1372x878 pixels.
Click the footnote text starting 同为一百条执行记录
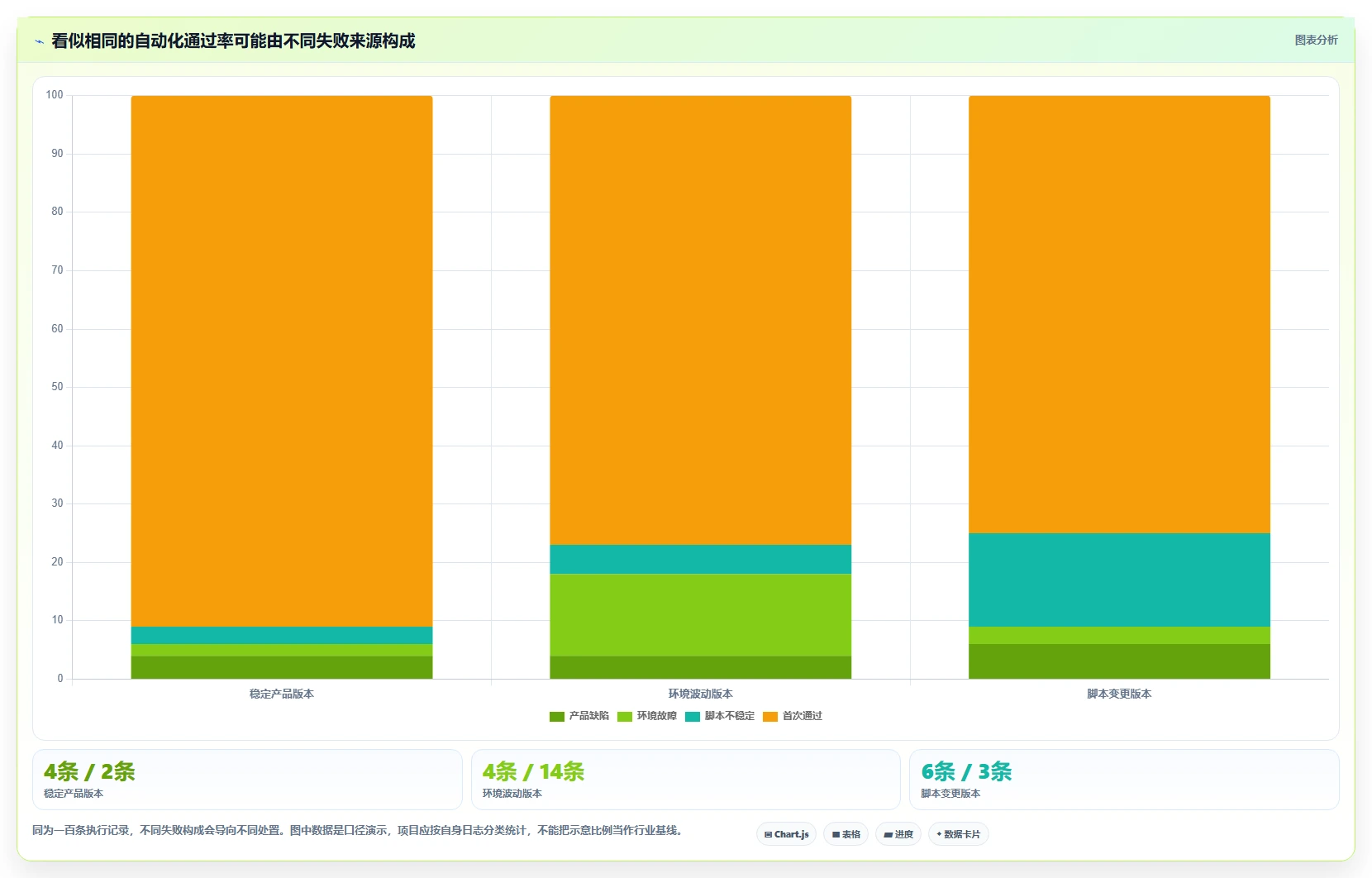click(x=359, y=830)
